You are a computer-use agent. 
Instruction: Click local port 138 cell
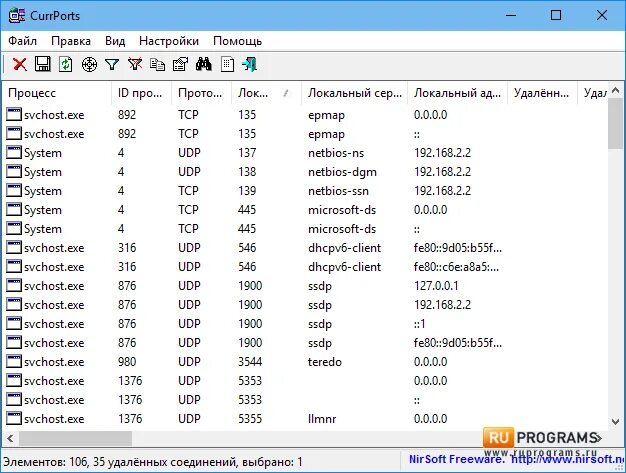247,172
